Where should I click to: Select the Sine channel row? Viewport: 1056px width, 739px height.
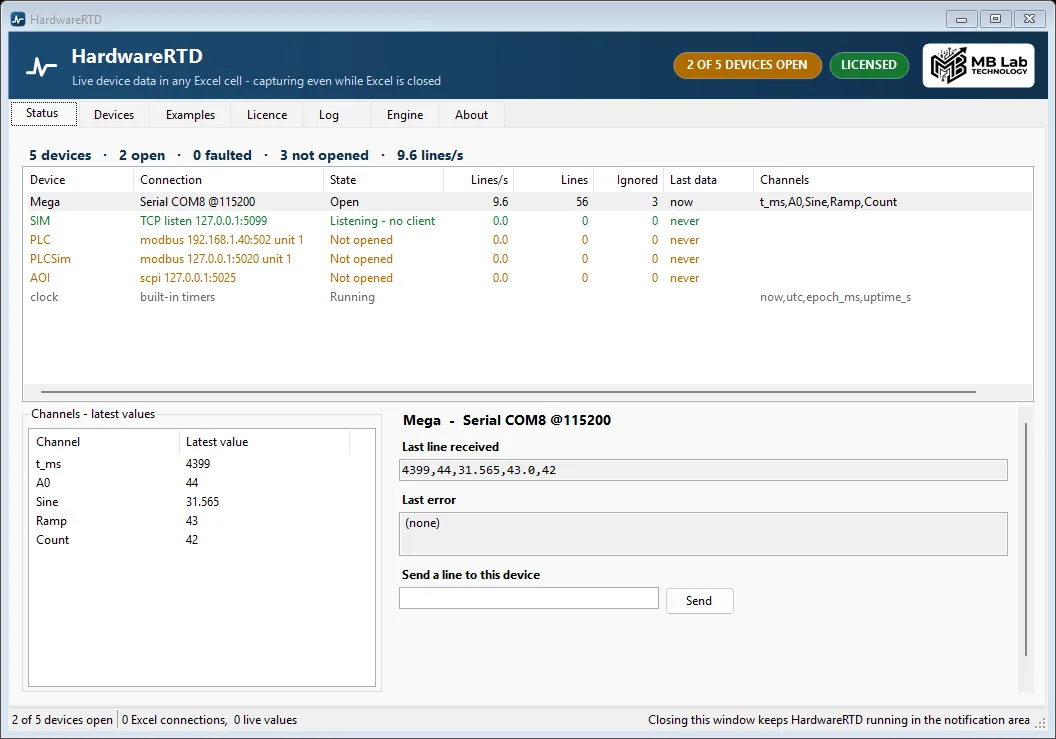201,502
